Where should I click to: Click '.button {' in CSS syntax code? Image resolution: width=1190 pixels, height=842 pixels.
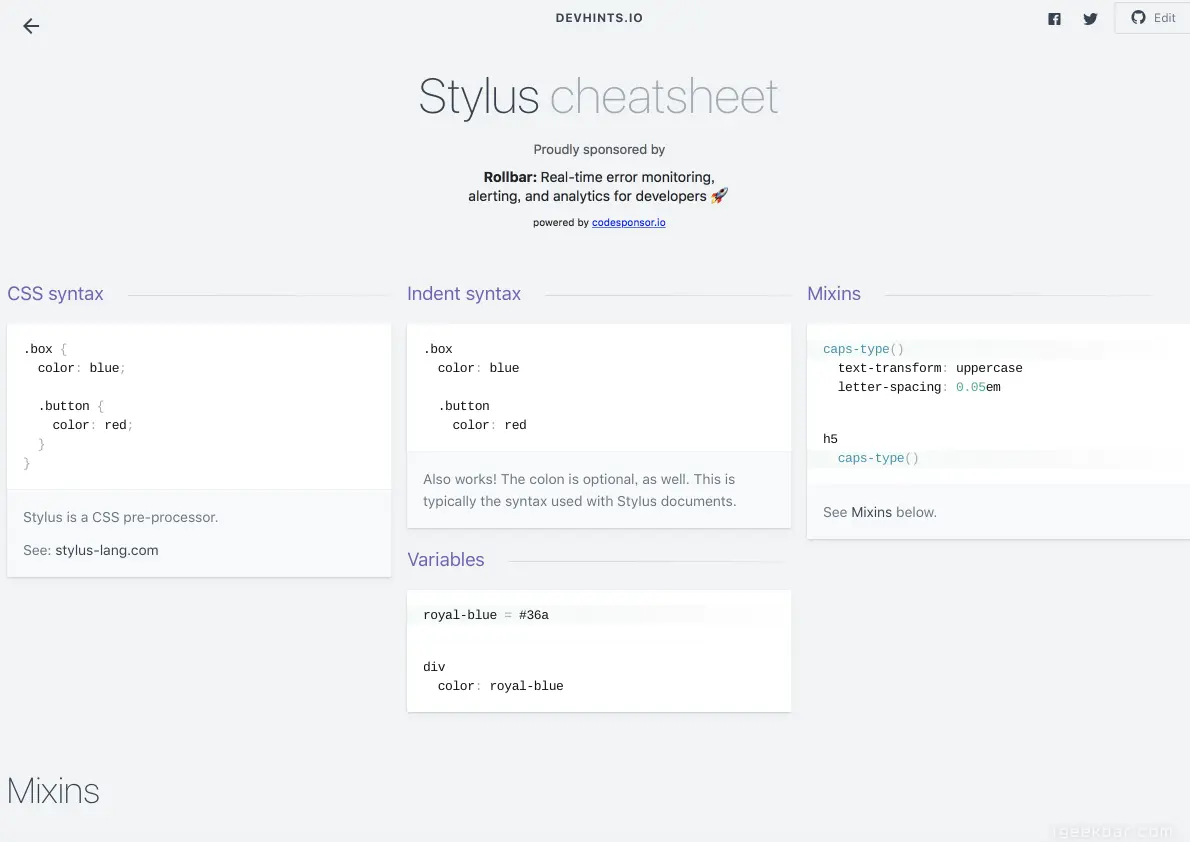pyautogui.click(x=71, y=406)
